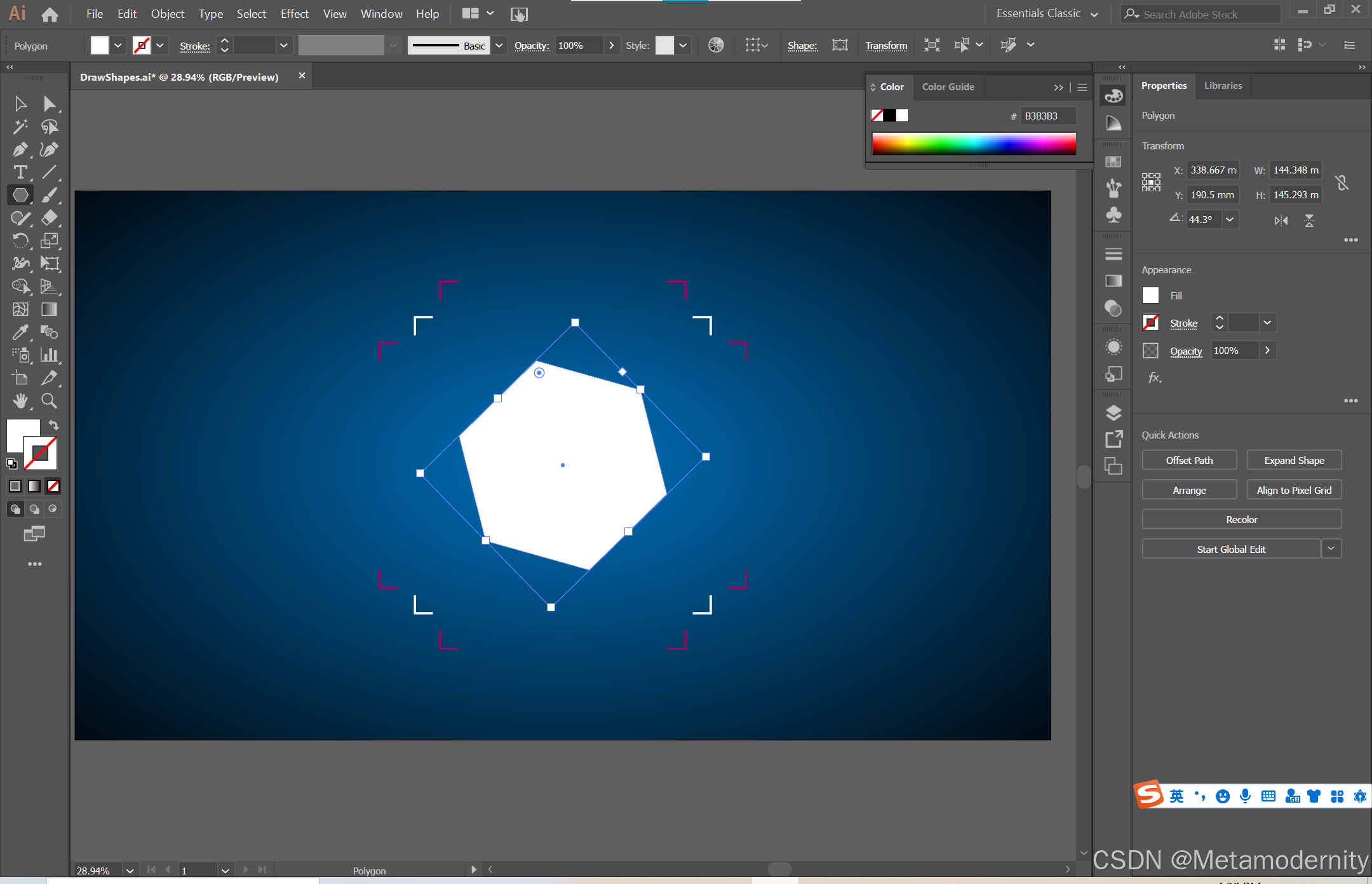Switch to the Libraries tab
Image resolution: width=1372 pixels, height=884 pixels.
point(1223,86)
